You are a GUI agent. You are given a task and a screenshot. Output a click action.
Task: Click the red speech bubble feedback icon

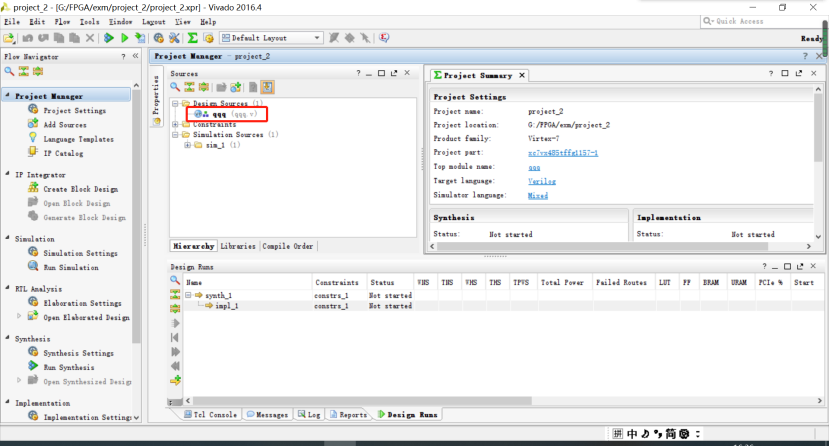coord(384,38)
